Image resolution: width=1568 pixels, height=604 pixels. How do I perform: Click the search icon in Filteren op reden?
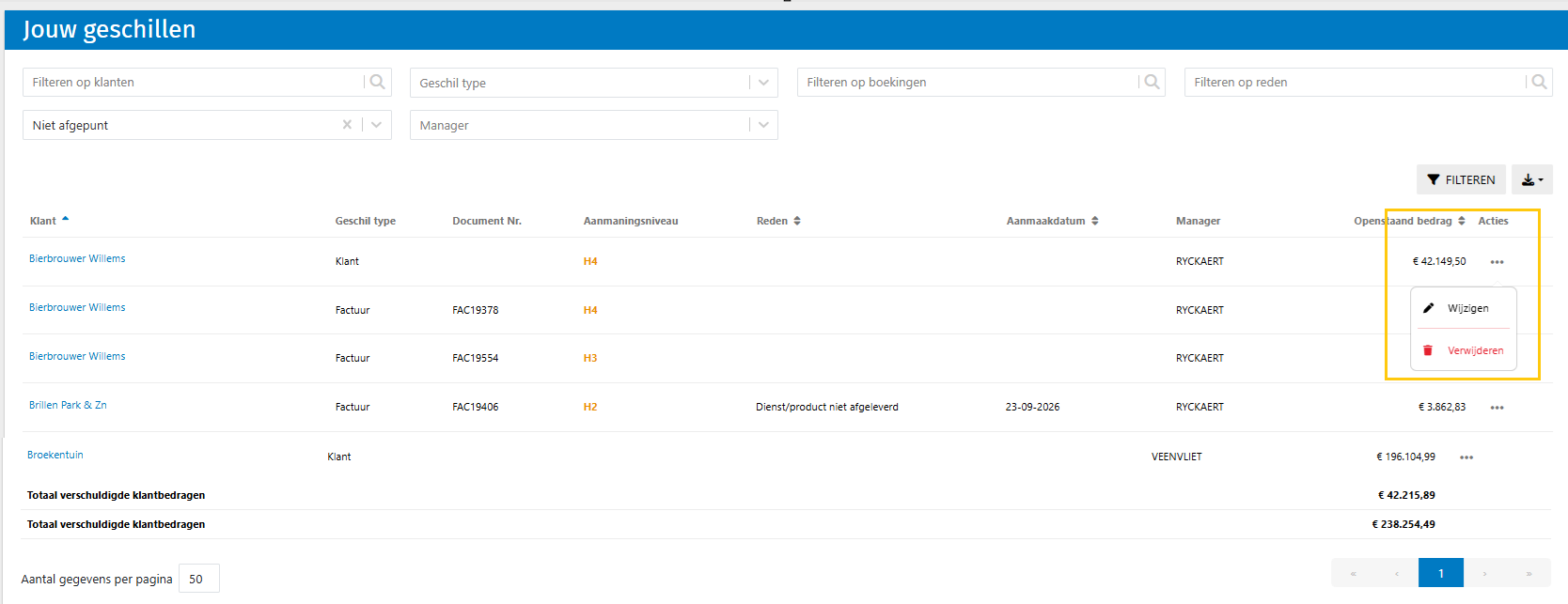[1539, 82]
